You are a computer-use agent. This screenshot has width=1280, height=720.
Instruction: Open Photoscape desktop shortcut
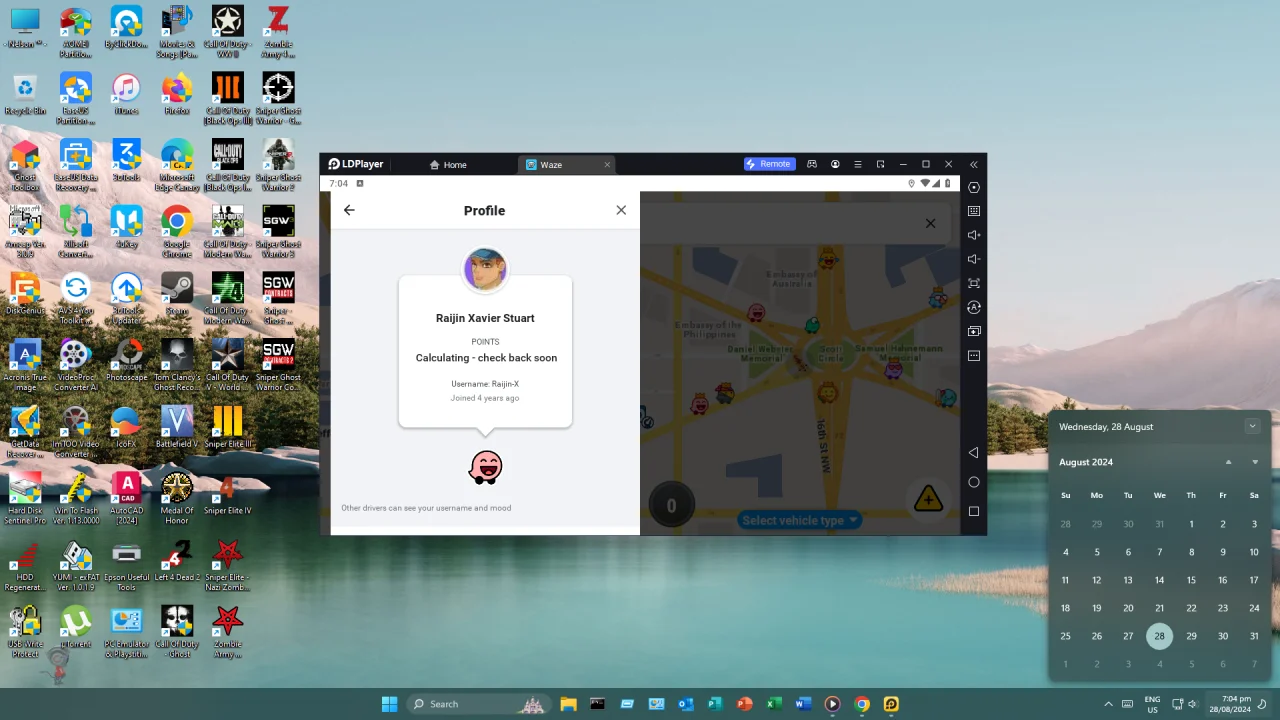(126, 362)
